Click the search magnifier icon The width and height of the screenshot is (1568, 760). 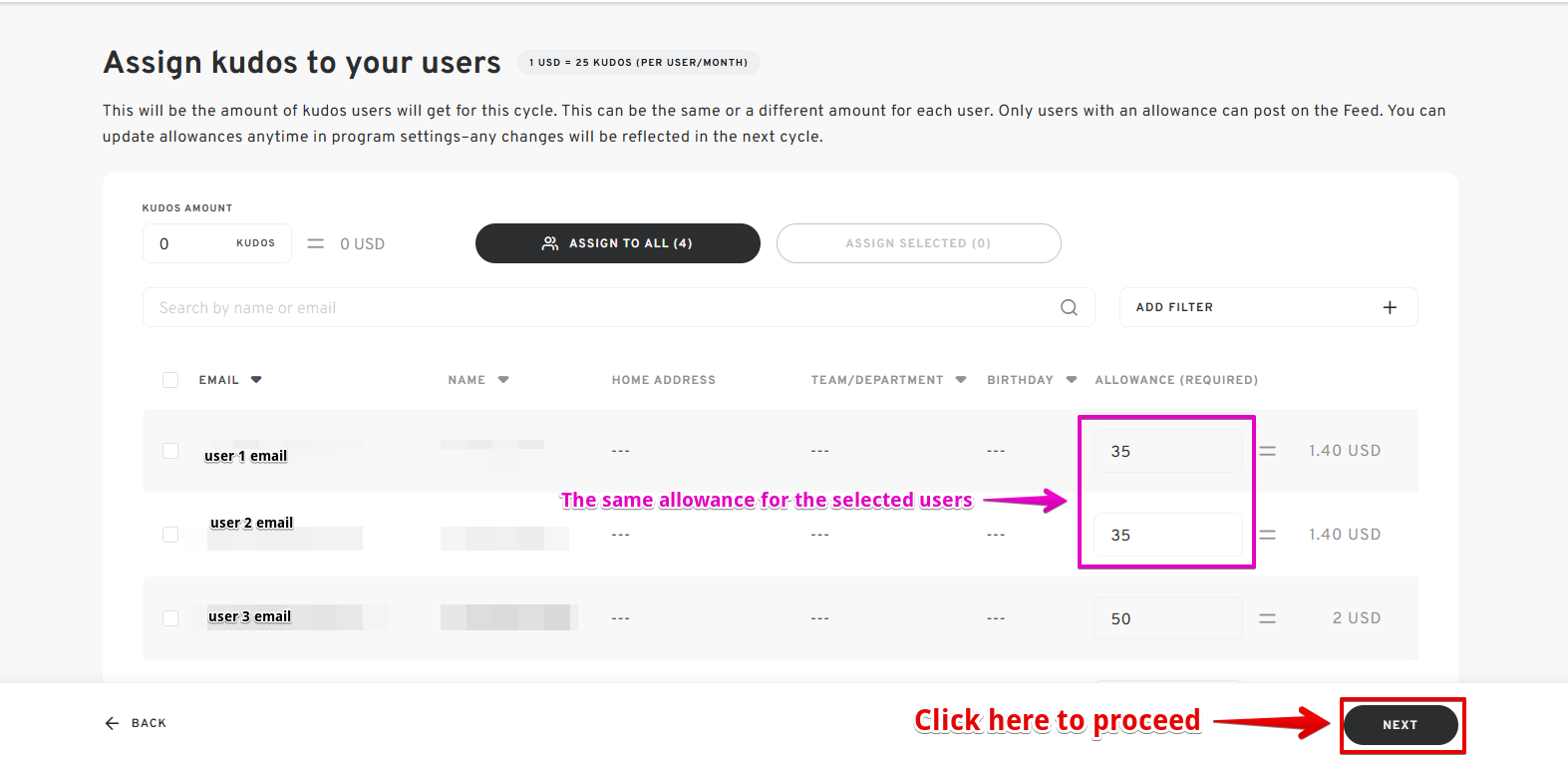pyautogui.click(x=1069, y=307)
